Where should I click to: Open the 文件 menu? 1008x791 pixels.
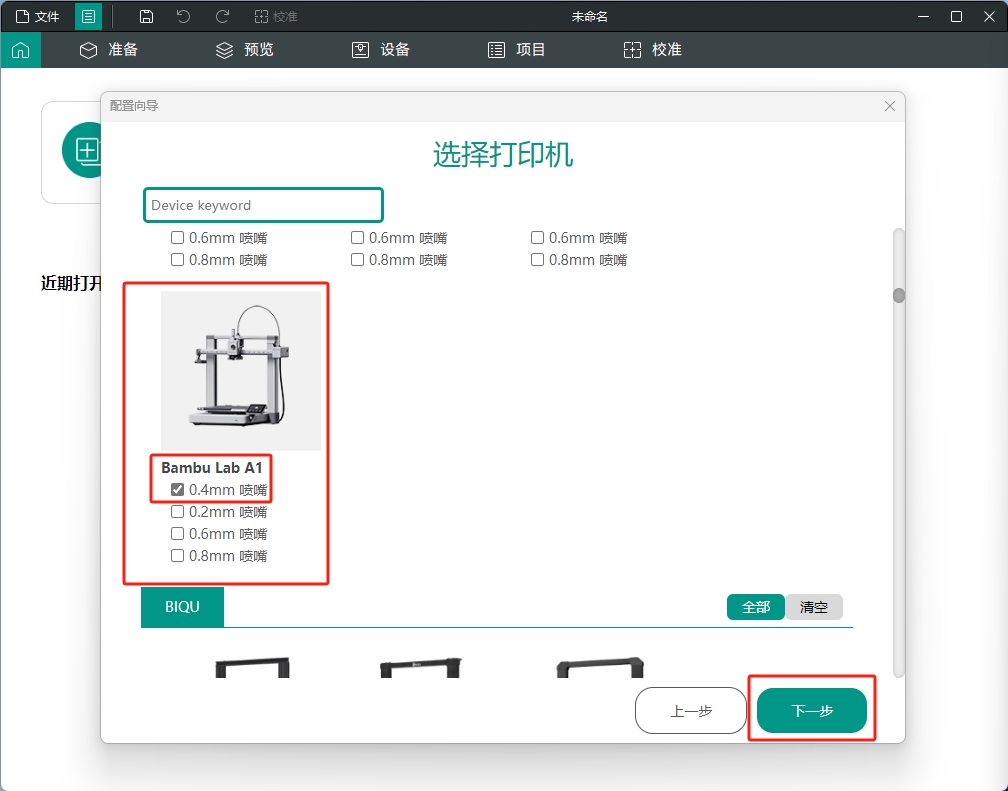tap(37, 16)
